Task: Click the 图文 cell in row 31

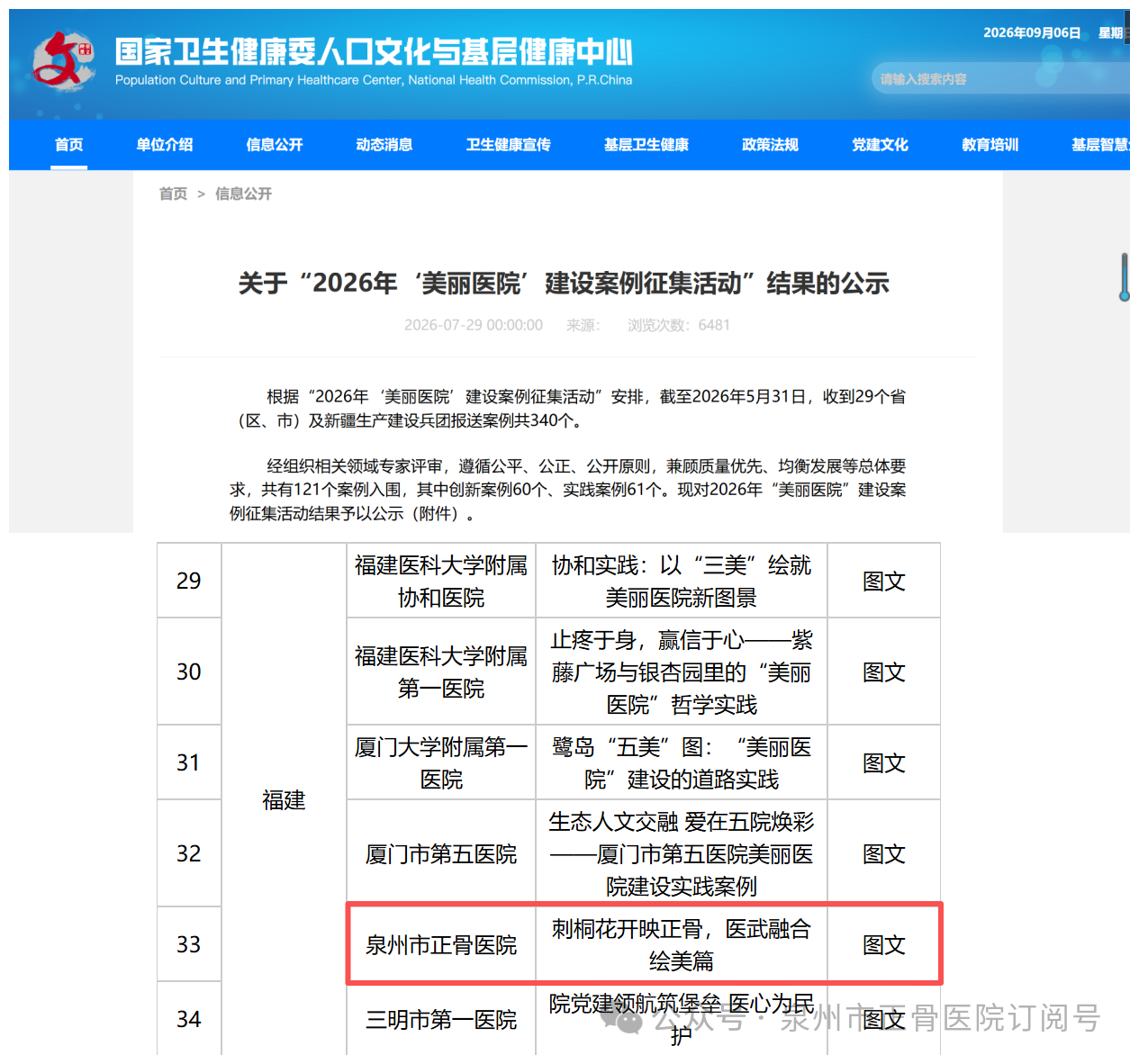Action: coord(884,762)
